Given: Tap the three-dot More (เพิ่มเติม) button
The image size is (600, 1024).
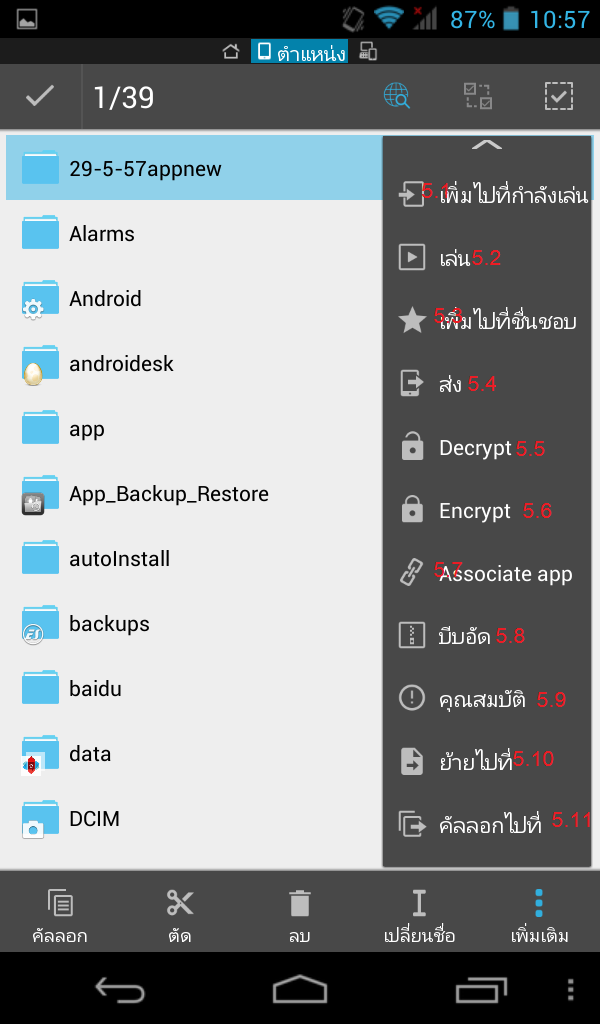Looking at the screenshot, I should tap(539, 904).
